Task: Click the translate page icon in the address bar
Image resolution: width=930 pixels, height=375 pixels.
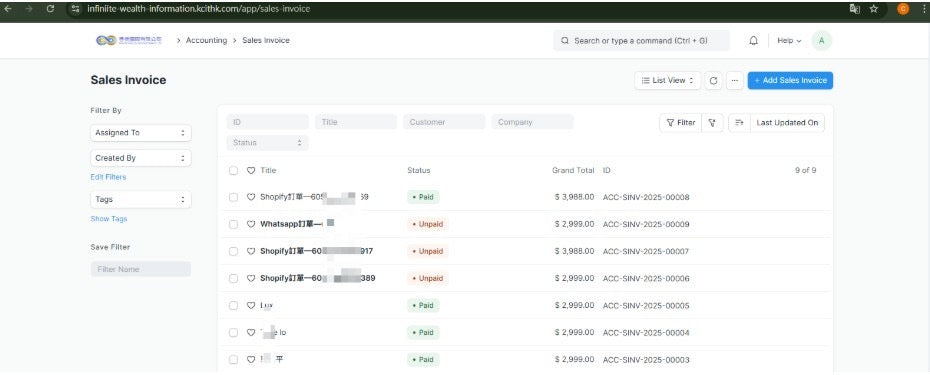Action: coord(855,9)
